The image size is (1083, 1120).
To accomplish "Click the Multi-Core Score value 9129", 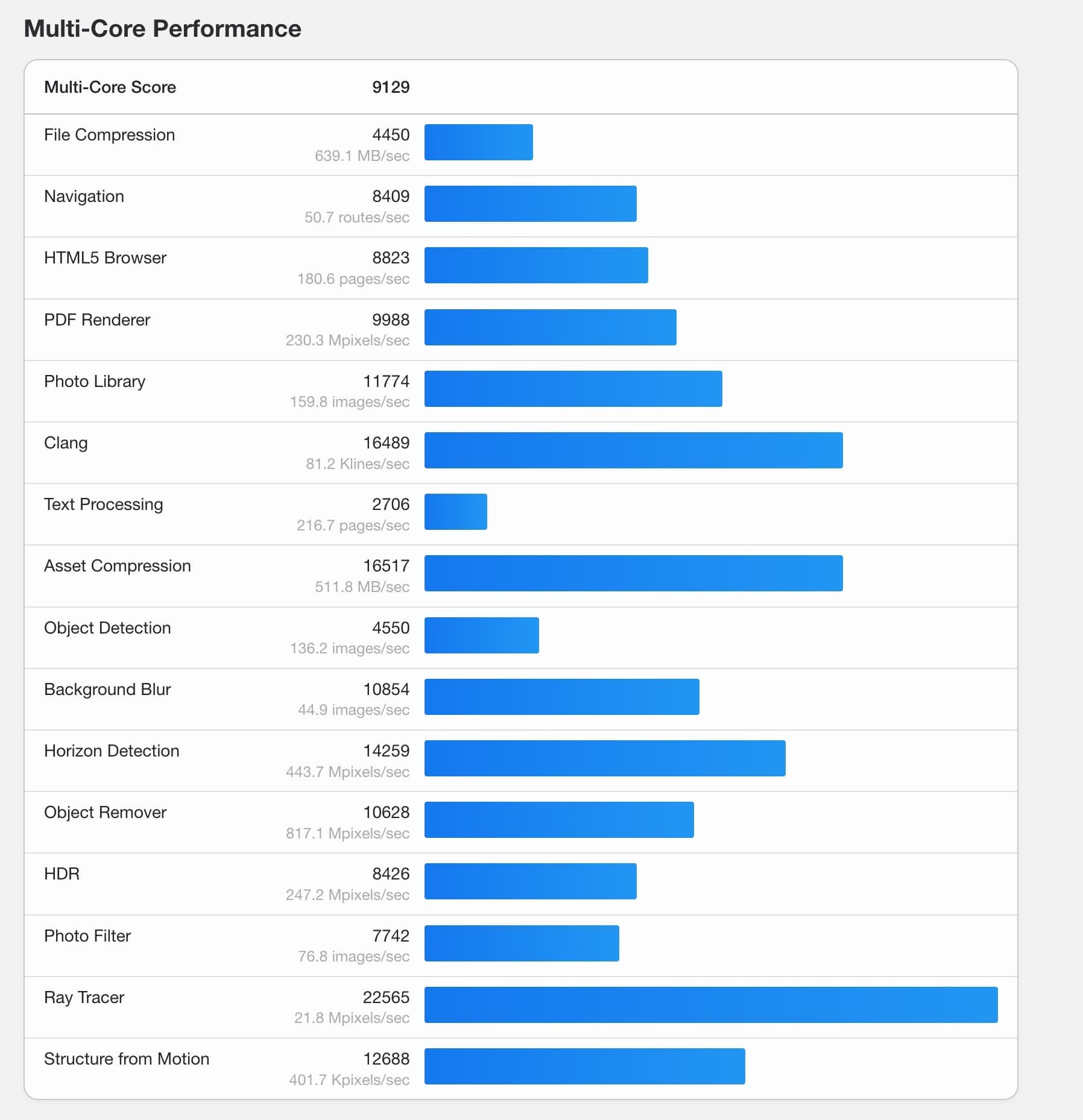I will tap(390, 87).
